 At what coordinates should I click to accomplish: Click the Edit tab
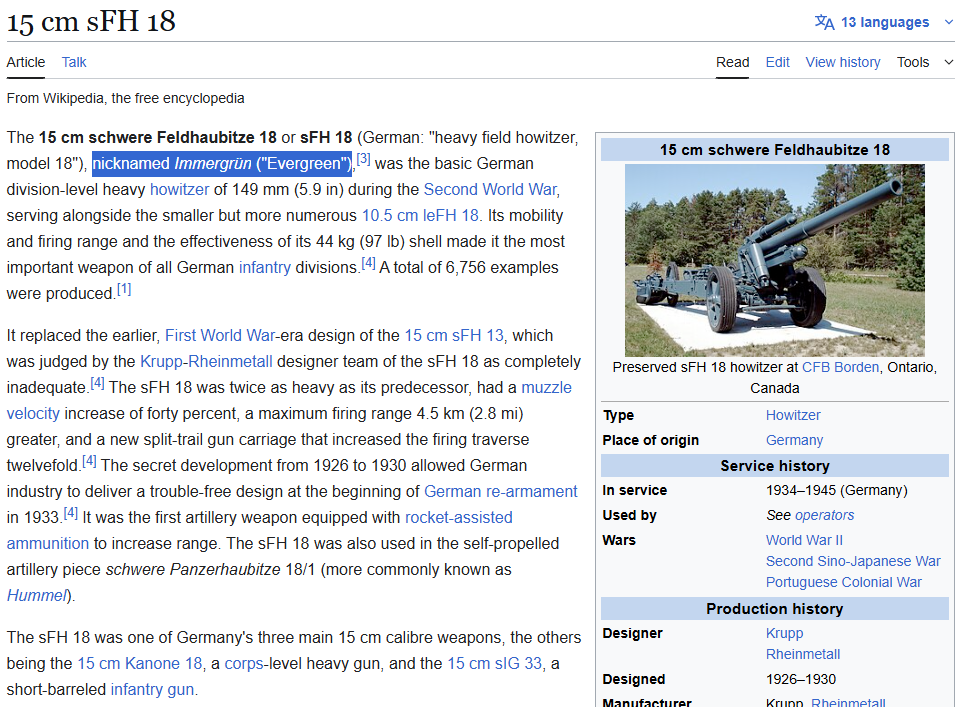pos(777,62)
